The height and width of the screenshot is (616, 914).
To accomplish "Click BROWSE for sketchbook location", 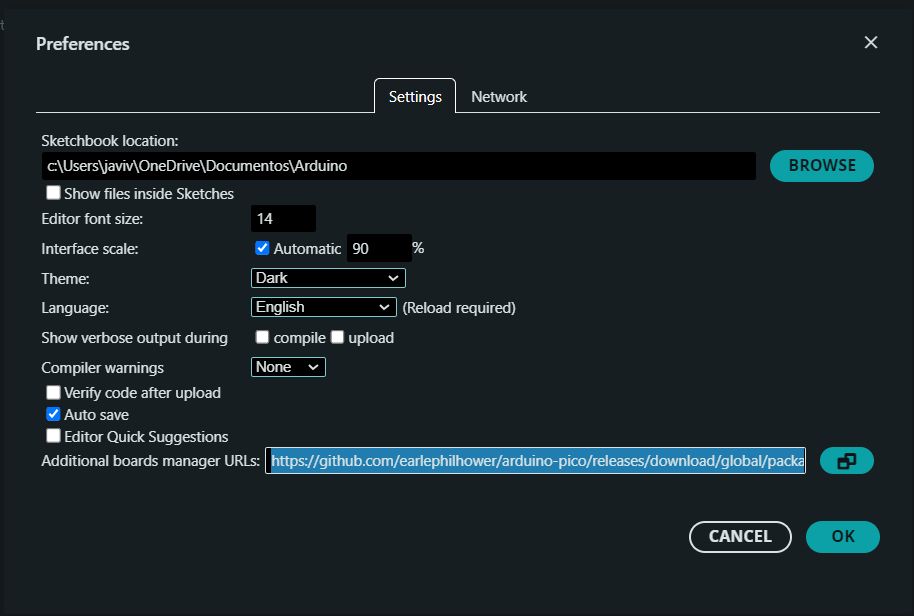I will [821, 165].
